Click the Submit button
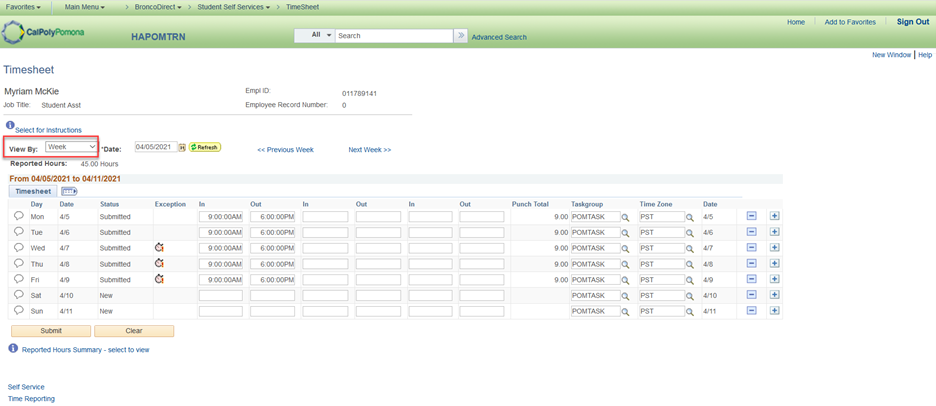936x406 pixels. click(x=51, y=331)
